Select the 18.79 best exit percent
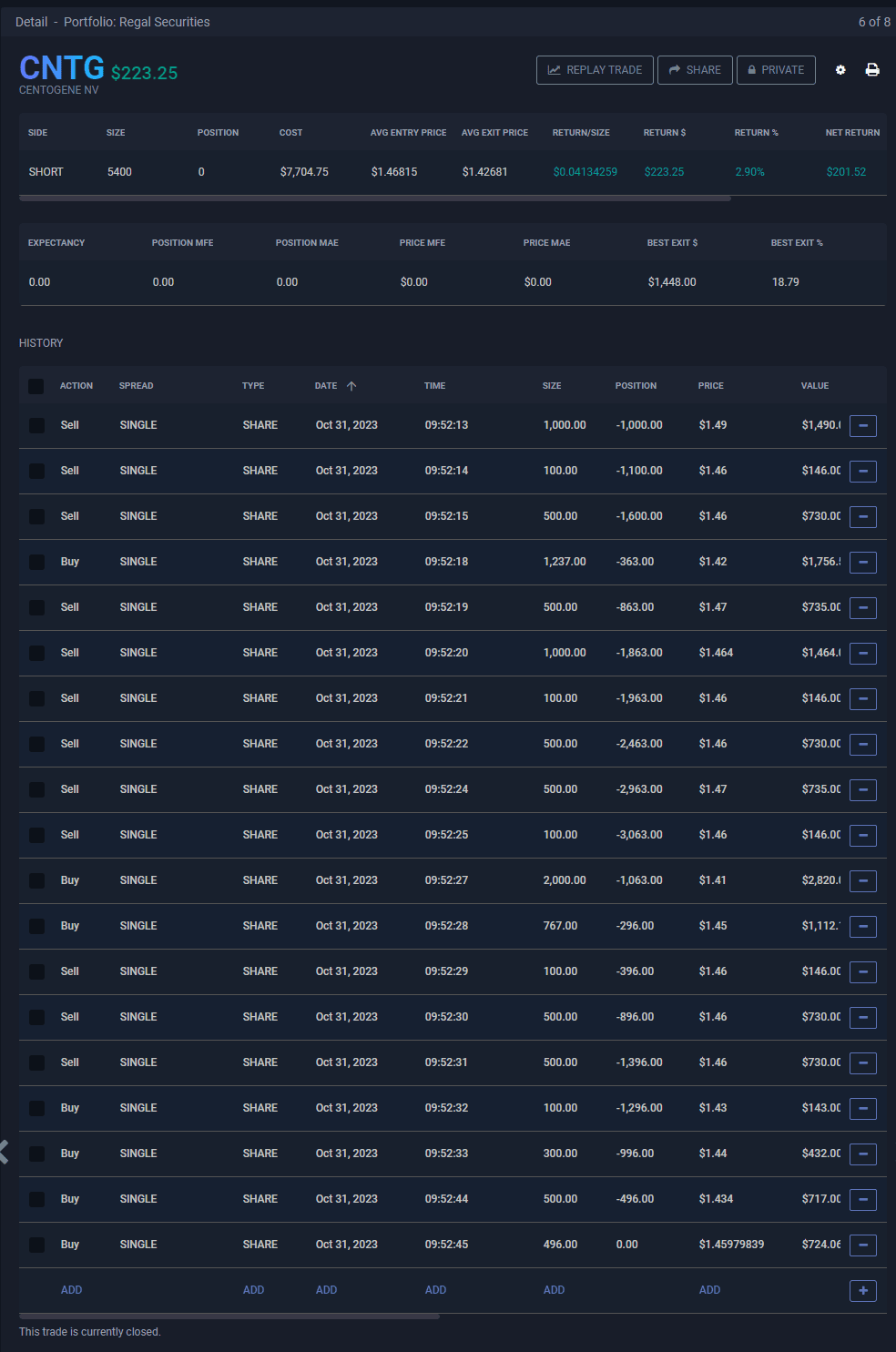 click(x=785, y=282)
